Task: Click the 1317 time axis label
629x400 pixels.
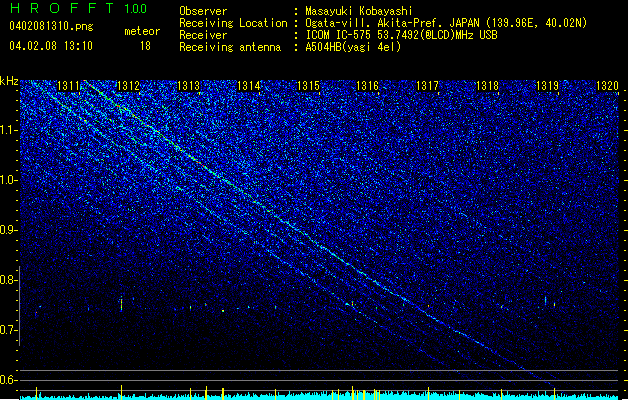Action: click(428, 86)
